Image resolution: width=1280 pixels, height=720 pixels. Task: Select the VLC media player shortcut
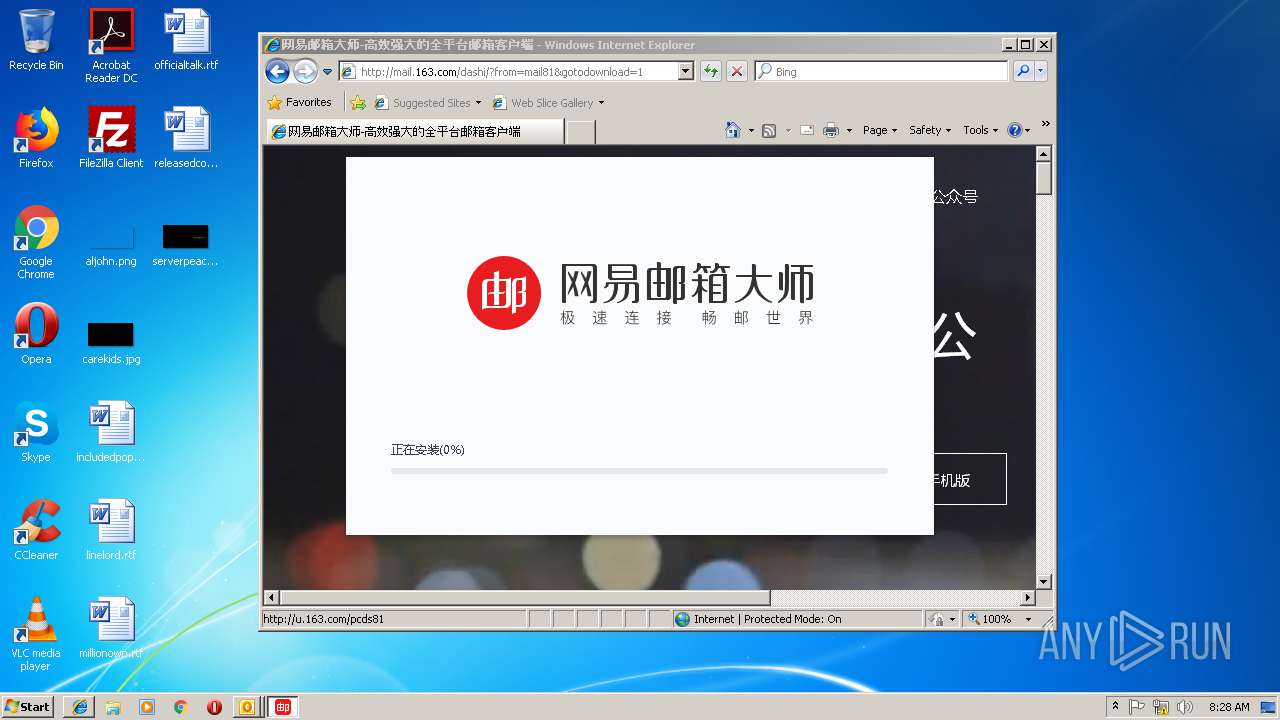[x=36, y=634]
